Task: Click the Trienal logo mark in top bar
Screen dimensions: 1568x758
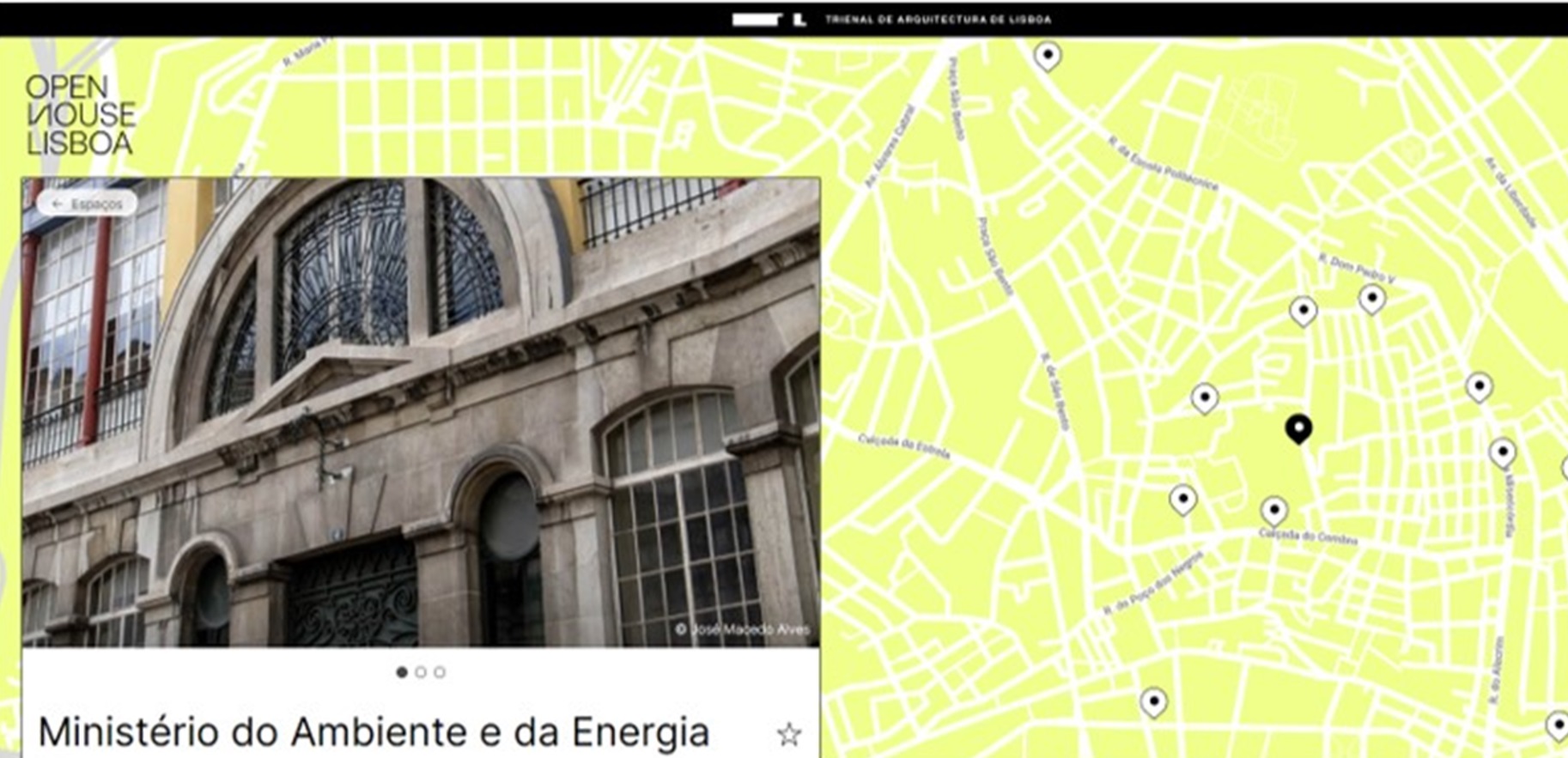Action: [769, 19]
